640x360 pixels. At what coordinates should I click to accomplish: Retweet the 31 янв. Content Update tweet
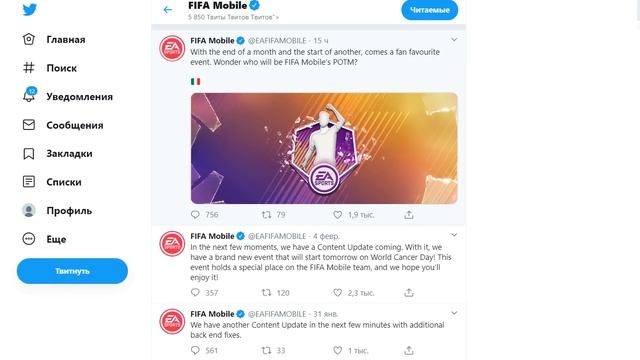pyautogui.click(x=266, y=350)
